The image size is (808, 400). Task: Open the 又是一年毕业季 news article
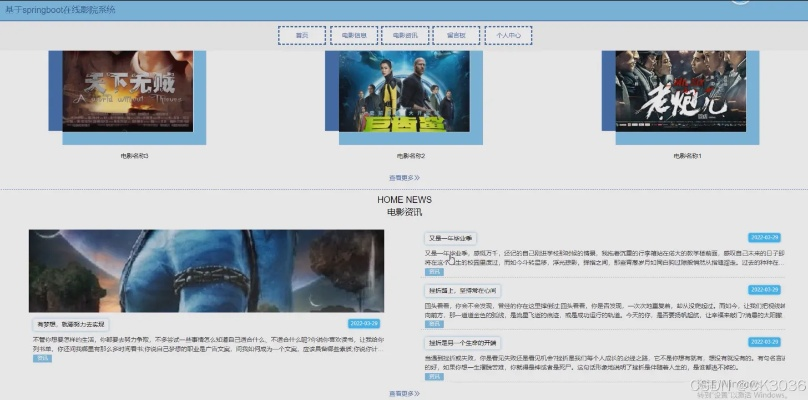[447, 238]
